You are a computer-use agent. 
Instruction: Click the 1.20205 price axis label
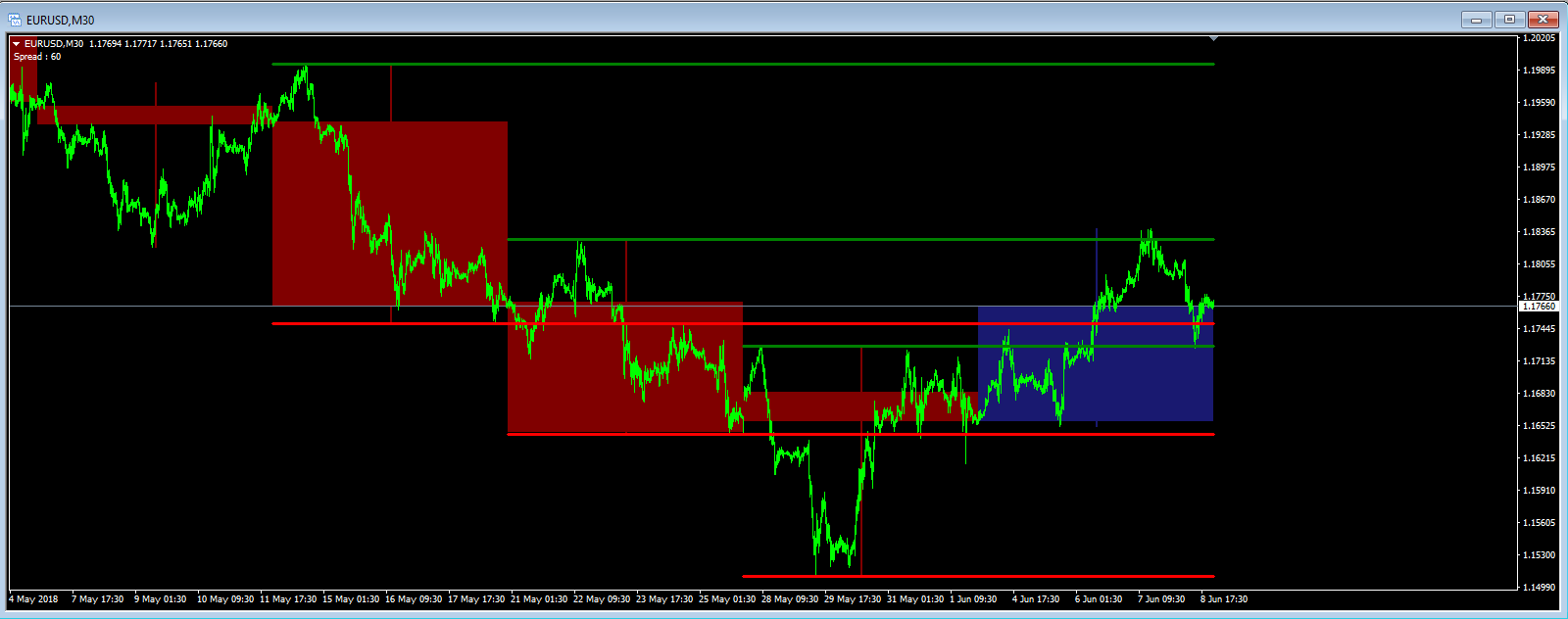(1540, 38)
